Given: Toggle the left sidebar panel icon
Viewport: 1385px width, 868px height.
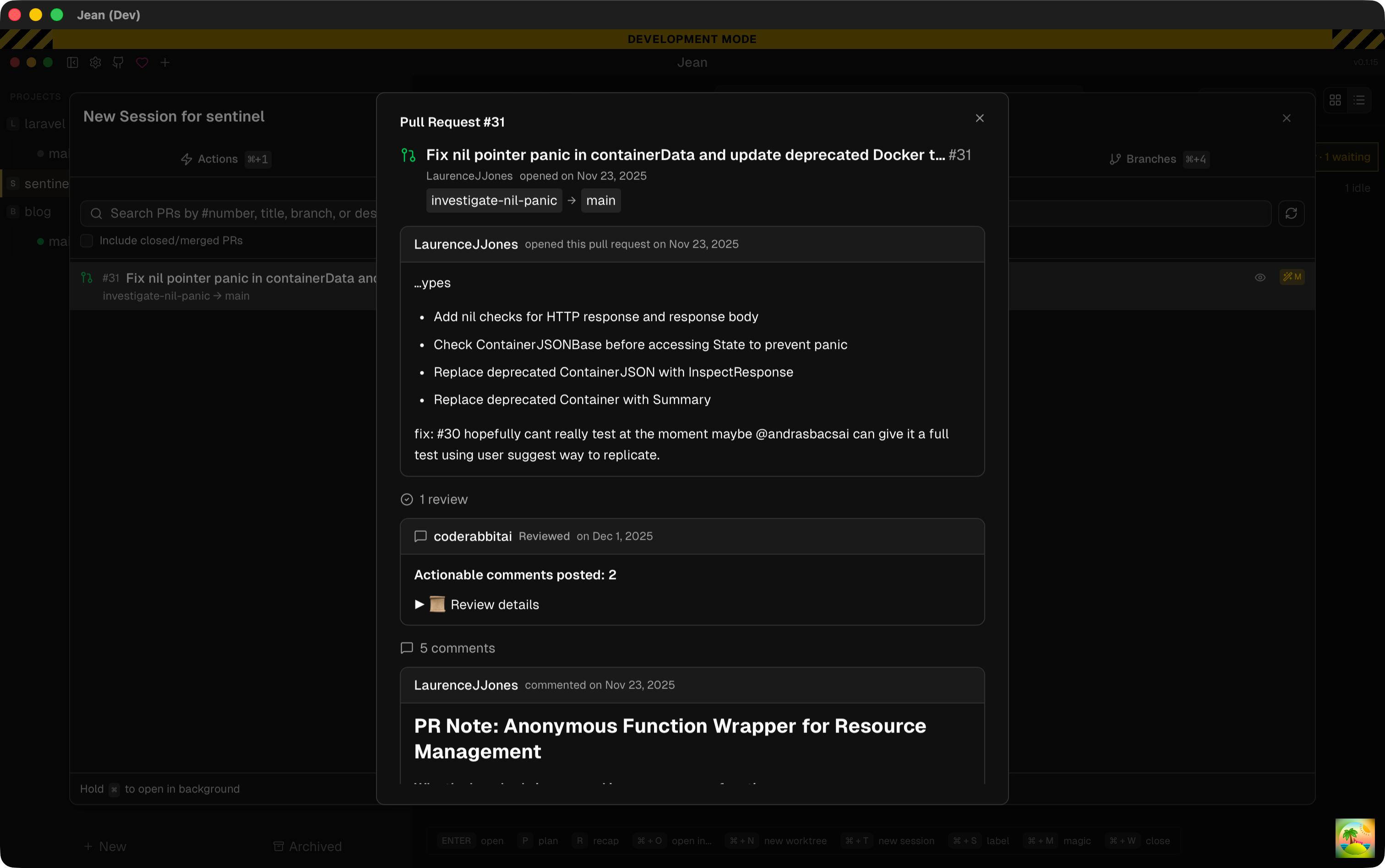Looking at the screenshot, I should coord(72,63).
